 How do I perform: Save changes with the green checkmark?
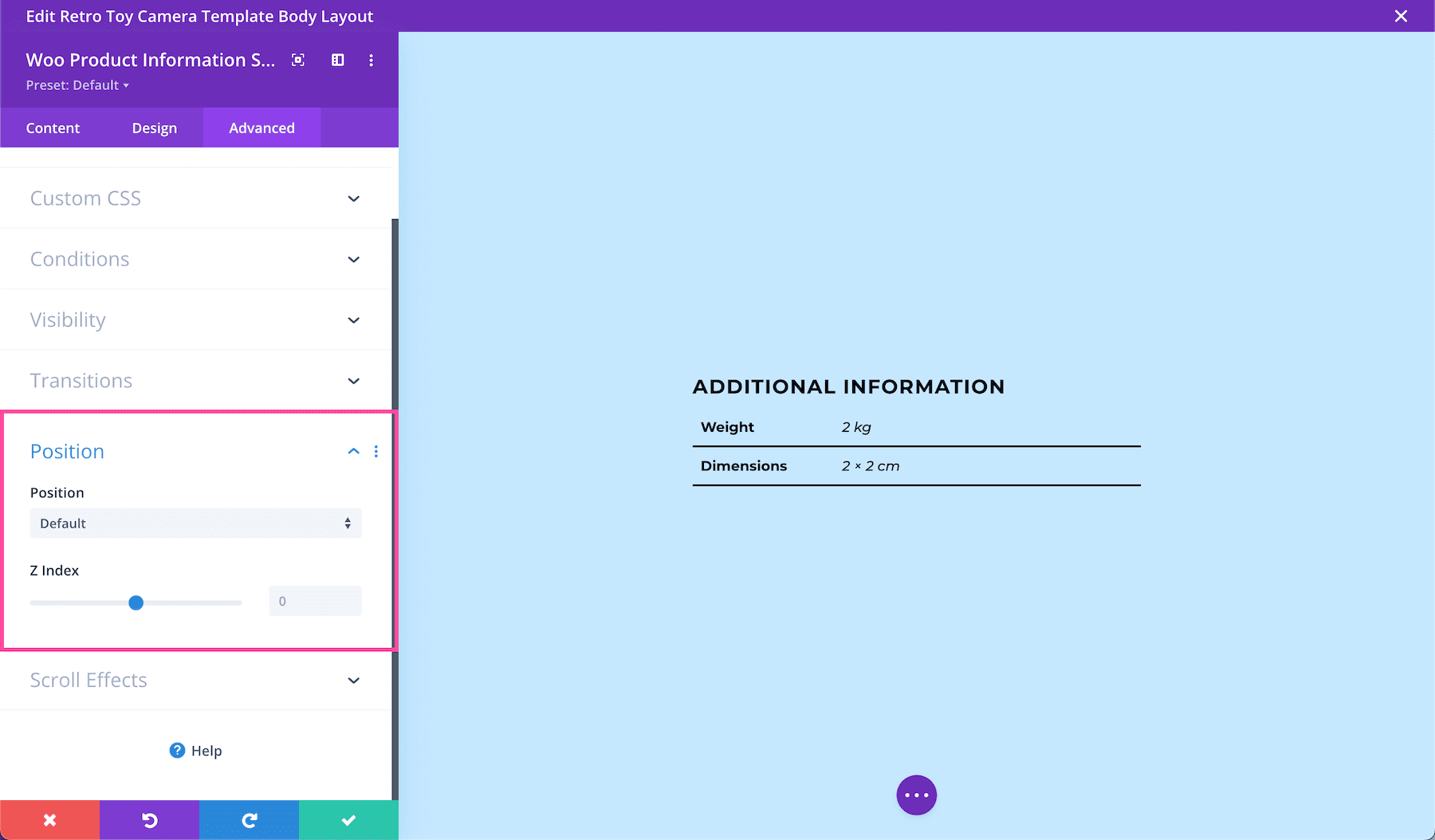pos(348,819)
